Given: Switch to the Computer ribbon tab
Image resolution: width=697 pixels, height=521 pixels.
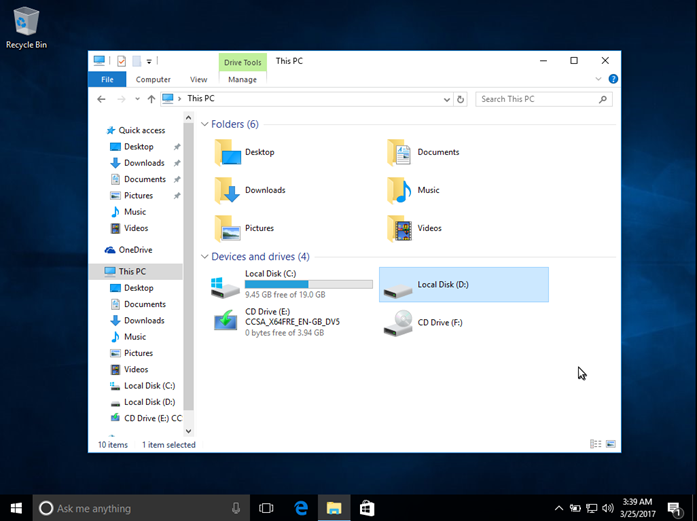Looking at the screenshot, I should 153,79.
